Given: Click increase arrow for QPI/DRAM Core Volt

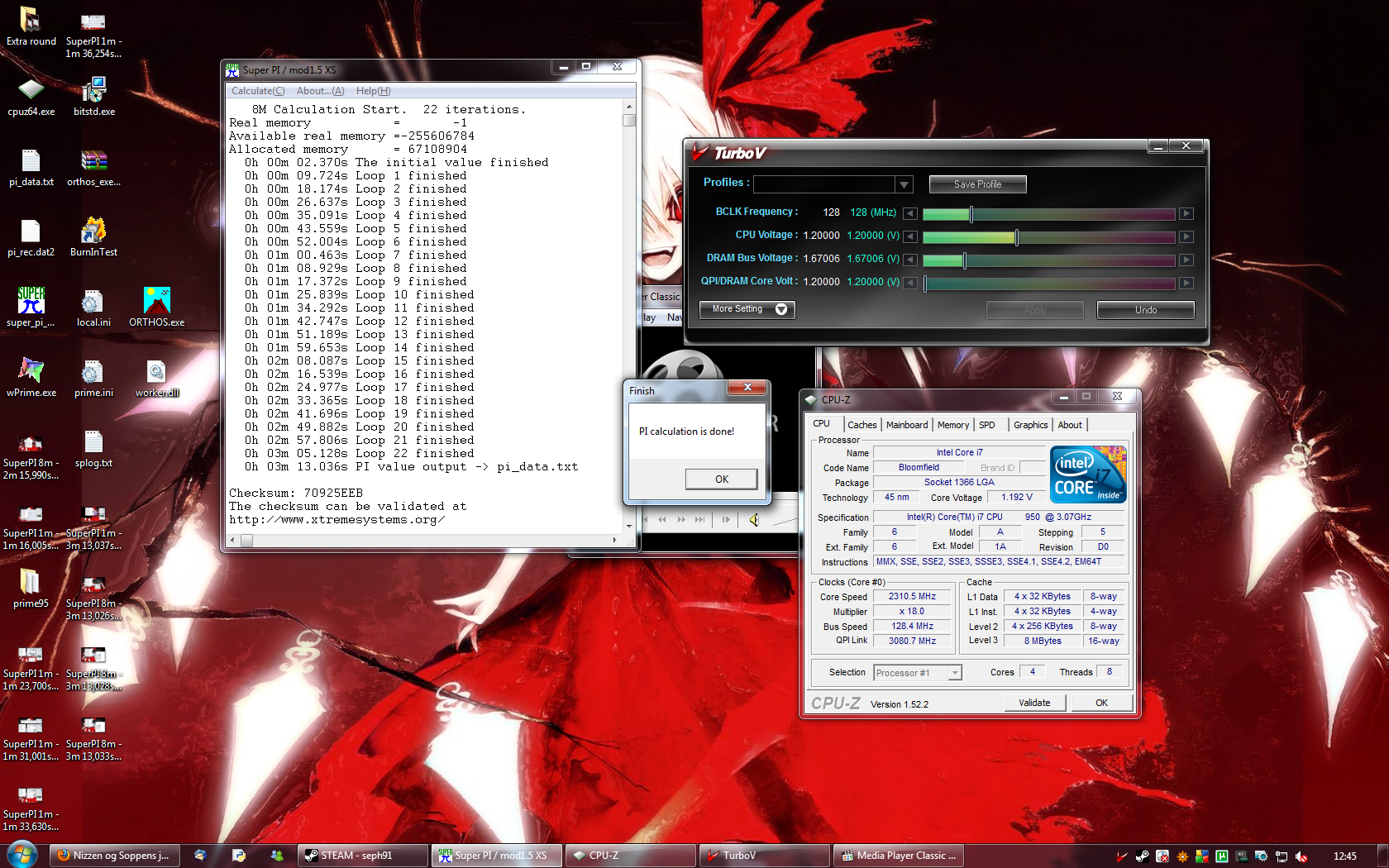Looking at the screenshot, I should [x=1186, y=283].
